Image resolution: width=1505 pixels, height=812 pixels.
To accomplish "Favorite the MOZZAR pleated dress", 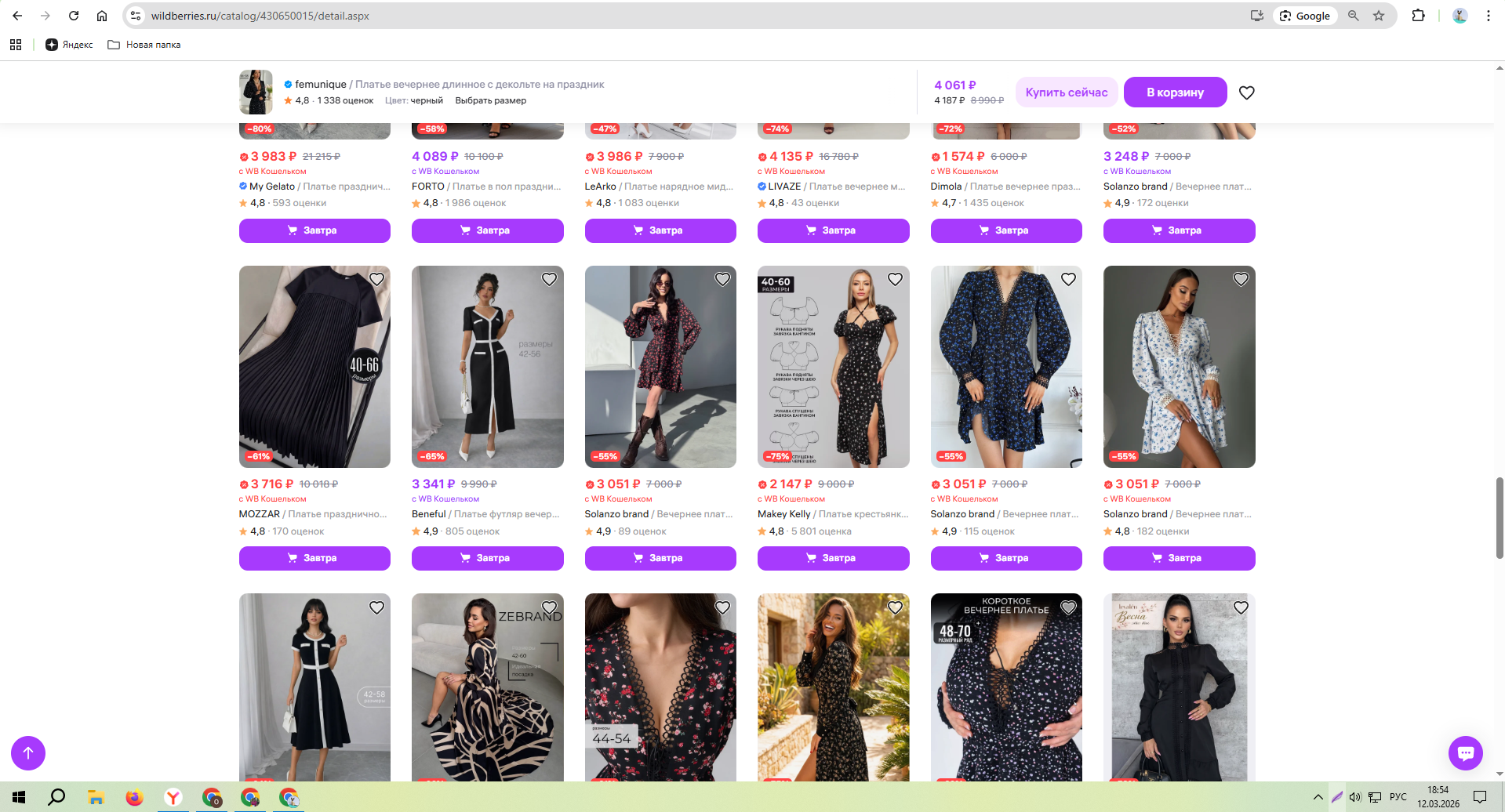I will click(x=376, y=279).
